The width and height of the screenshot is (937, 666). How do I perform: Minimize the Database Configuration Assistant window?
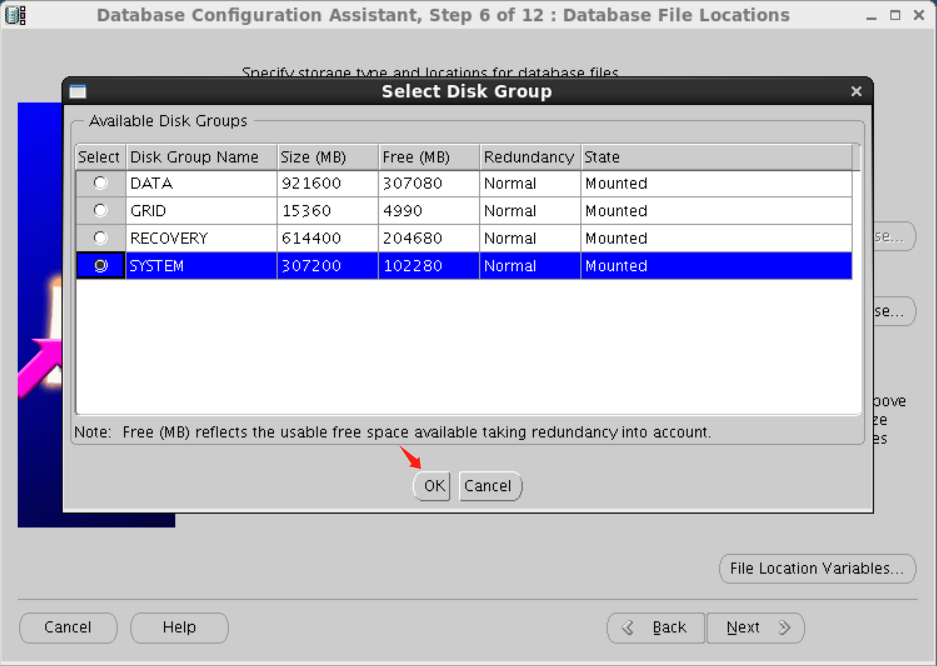[871, 16]
